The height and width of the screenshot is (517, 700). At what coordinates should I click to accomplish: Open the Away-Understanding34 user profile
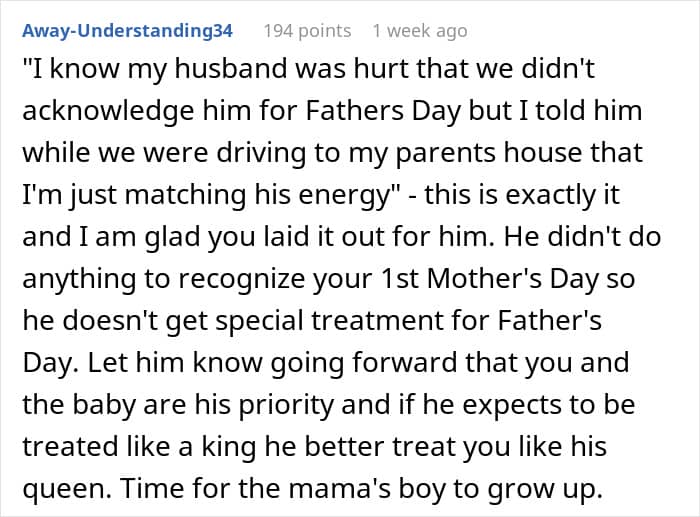pos(128,31)
